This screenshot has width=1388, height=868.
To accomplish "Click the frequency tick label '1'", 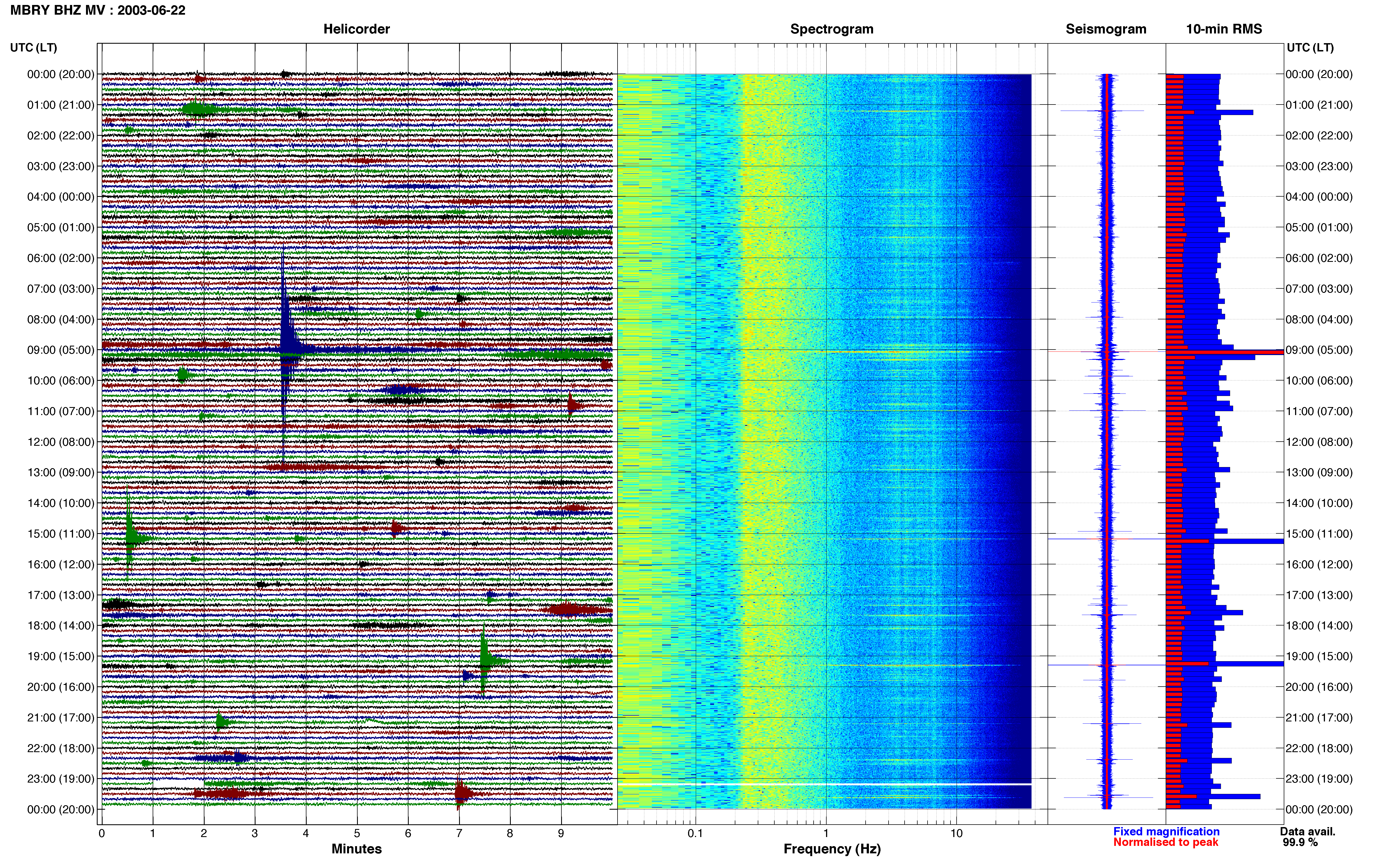I will point(826,833).
